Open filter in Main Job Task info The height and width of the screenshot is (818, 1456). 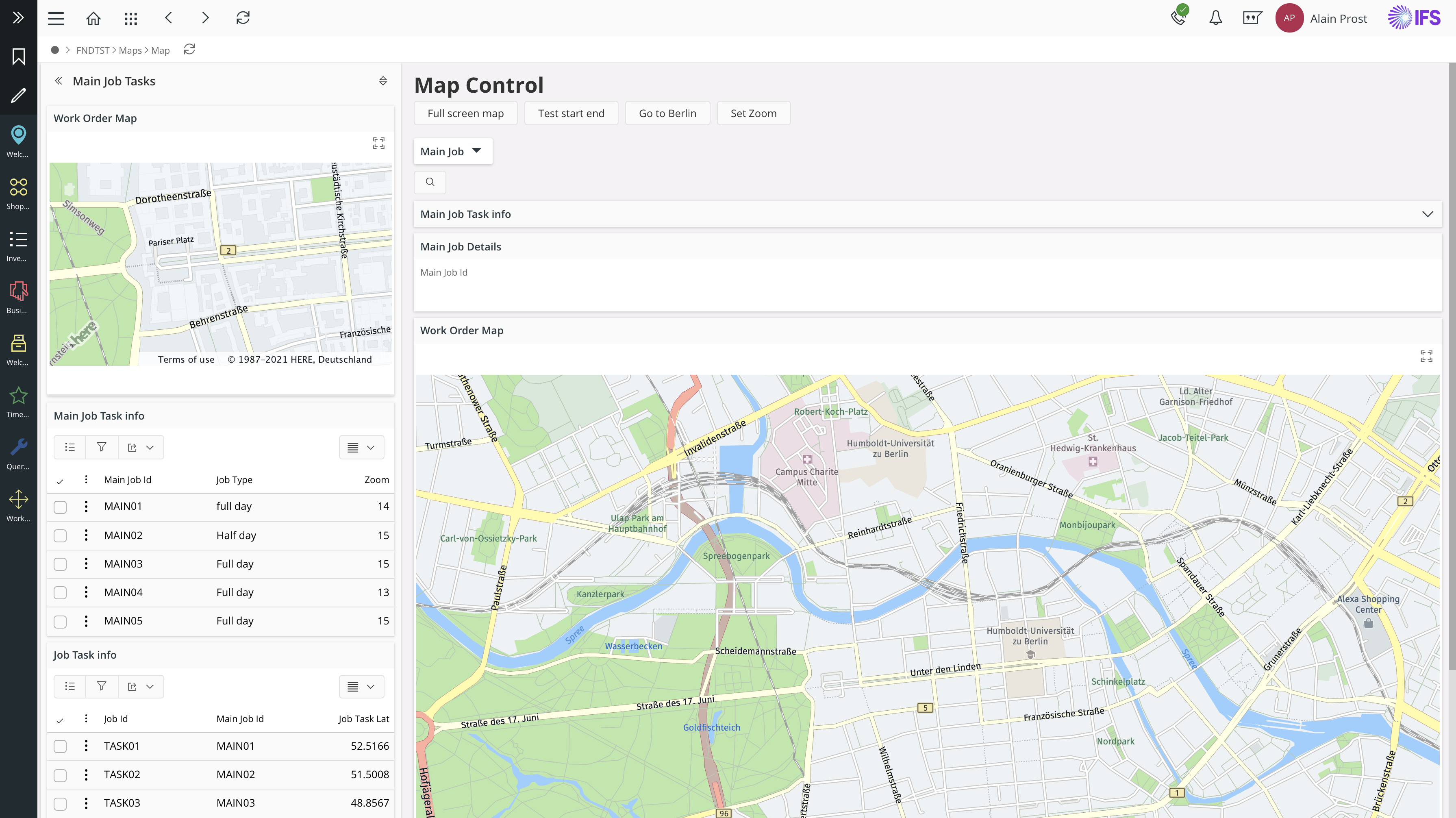102,447
